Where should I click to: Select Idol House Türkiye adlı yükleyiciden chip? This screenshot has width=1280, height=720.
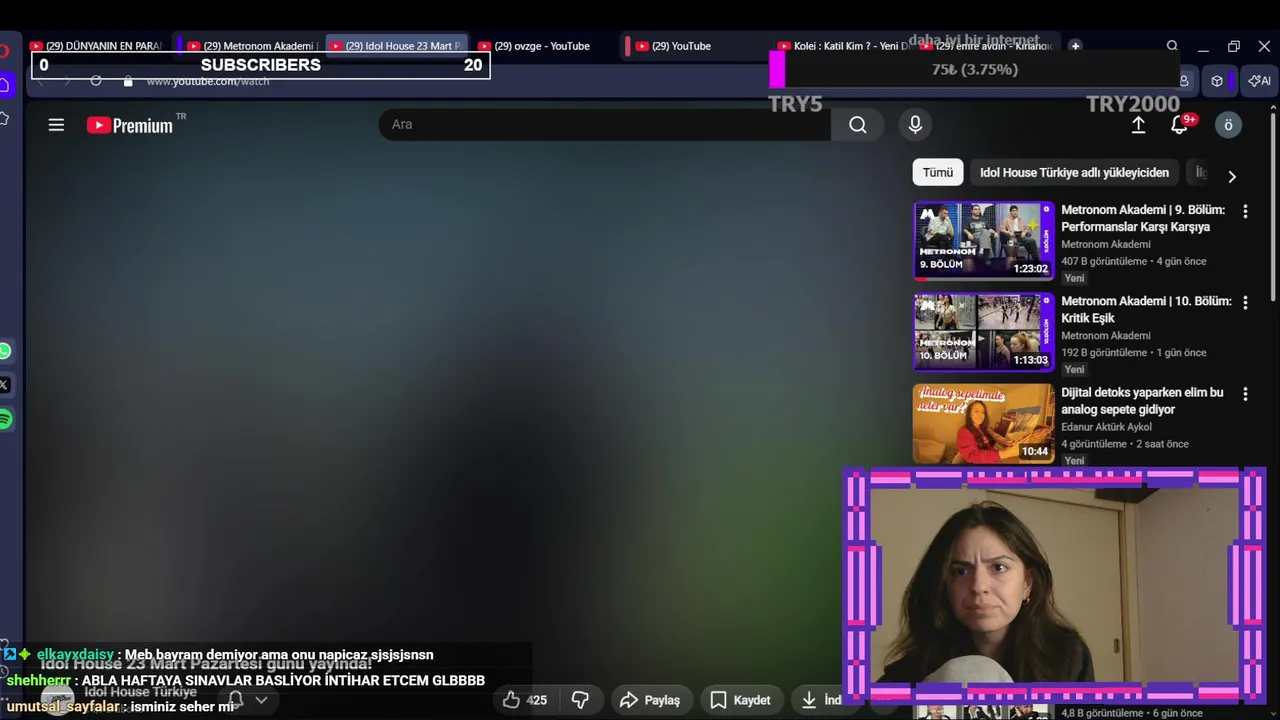tap(1074, 172)
